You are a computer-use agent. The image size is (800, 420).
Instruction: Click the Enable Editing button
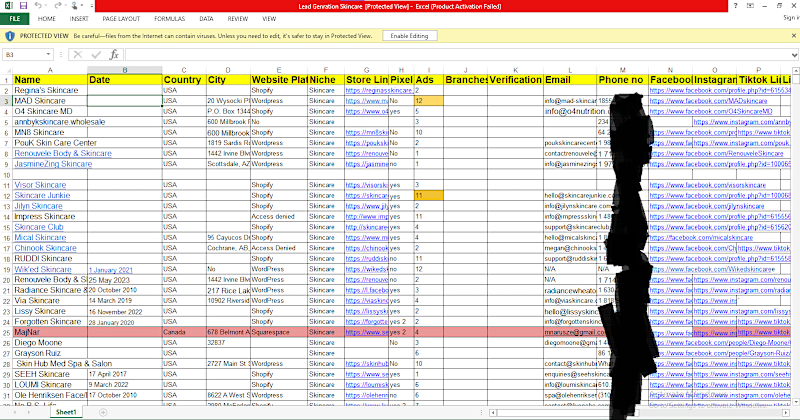pyautogui.click(x=409, y=36)
